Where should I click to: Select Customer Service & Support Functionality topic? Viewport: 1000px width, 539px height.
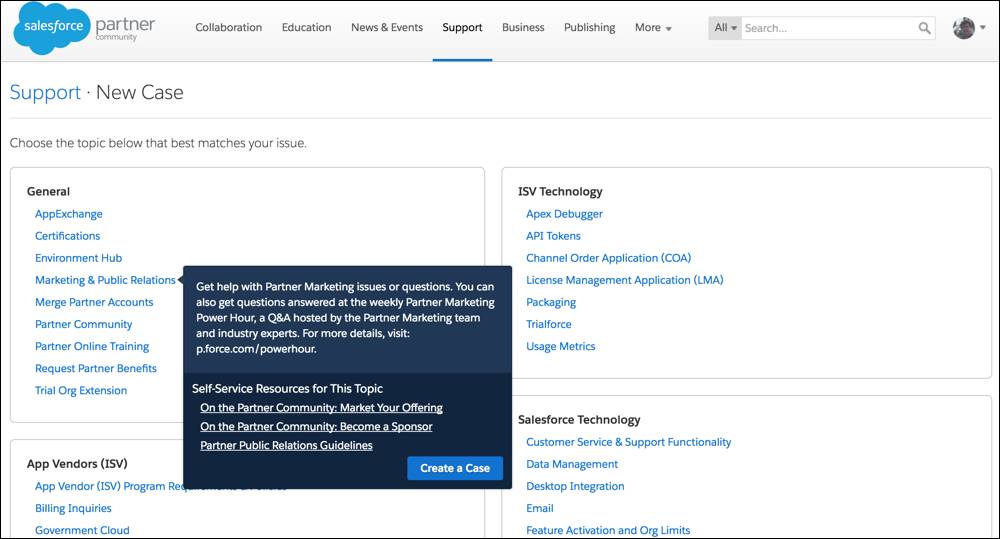[629, 442]
